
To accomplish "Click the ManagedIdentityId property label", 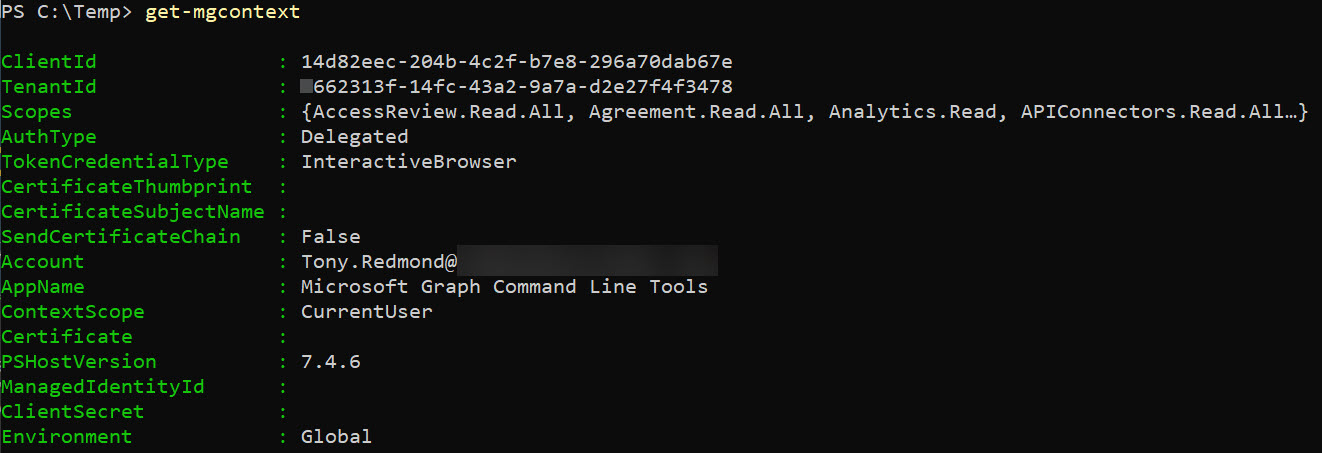I will click(x=103, y=387).
